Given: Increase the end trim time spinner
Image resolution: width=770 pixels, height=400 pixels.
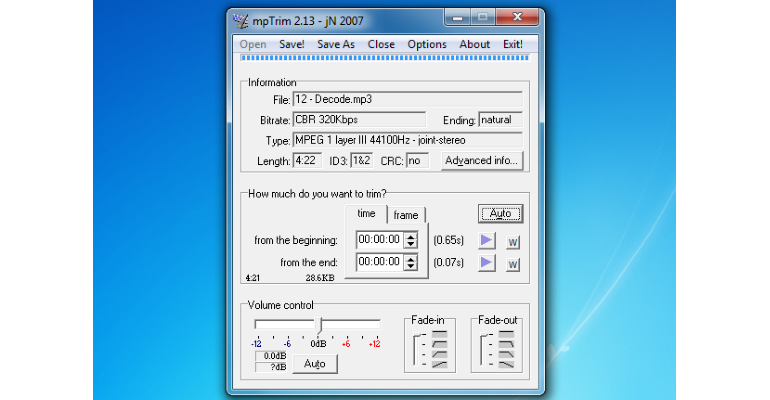Looking at the screenshot, I should click(x=411, y=258).
